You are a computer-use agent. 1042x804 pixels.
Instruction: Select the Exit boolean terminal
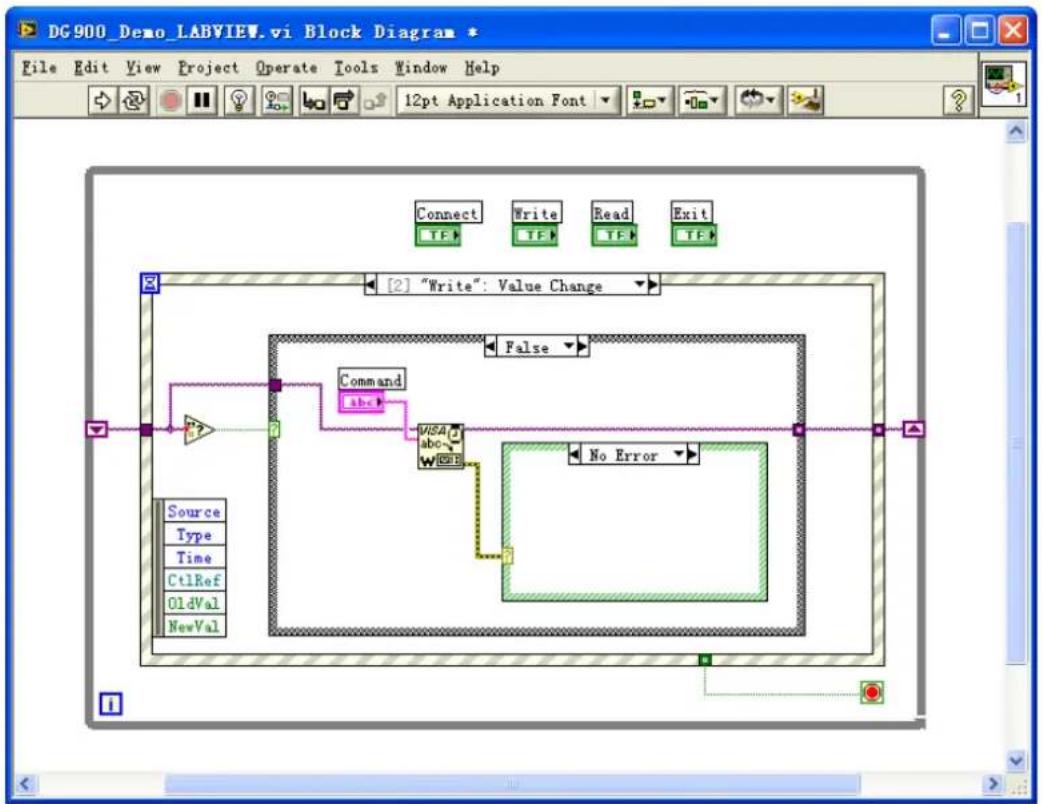(694, 235)
